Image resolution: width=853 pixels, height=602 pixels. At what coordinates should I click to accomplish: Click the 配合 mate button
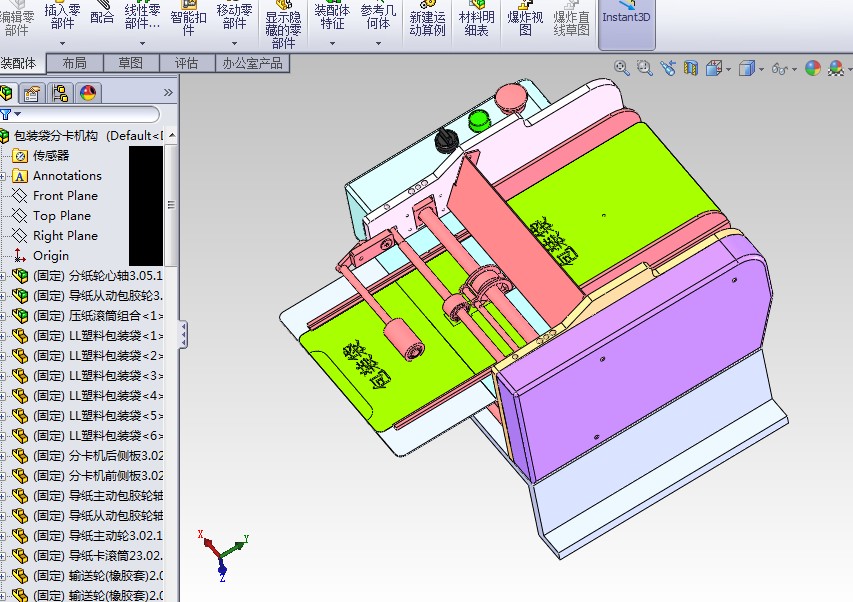click(102, 16)
